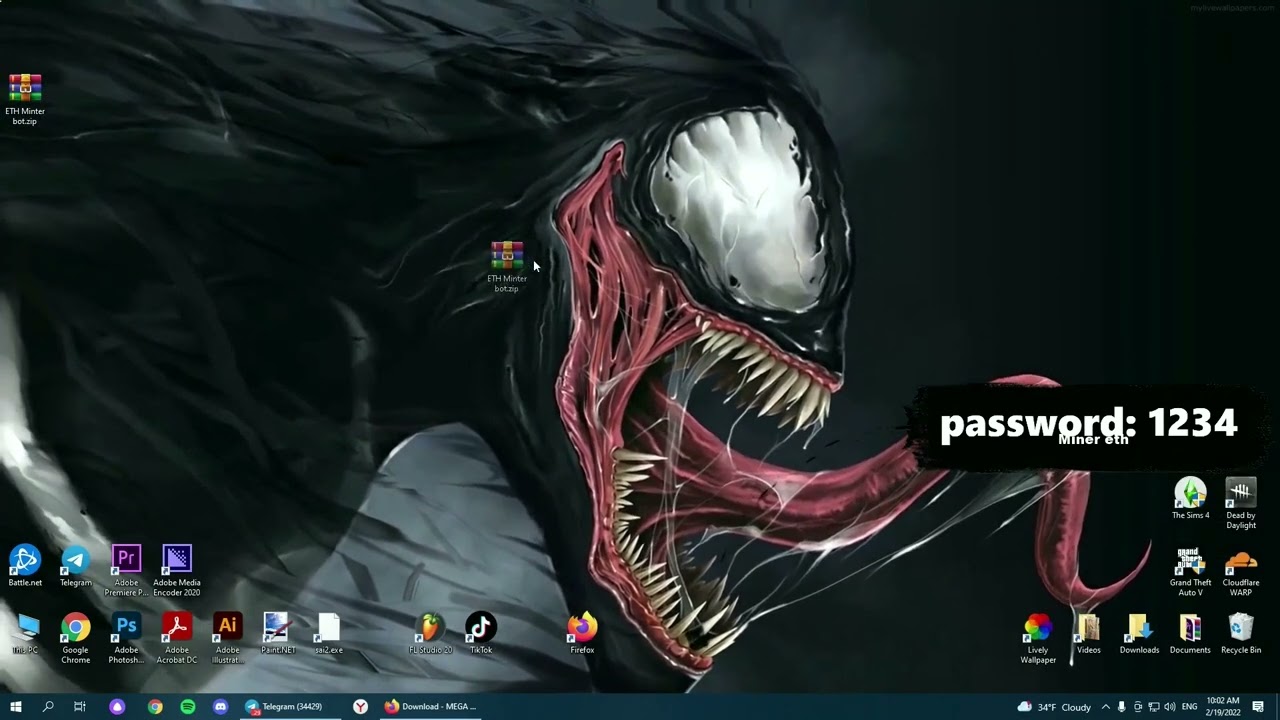Select the Adobe Acrobat DC desktop shortcut
The height and width of the screenshot is (720, 1280).
click(177, 639)
